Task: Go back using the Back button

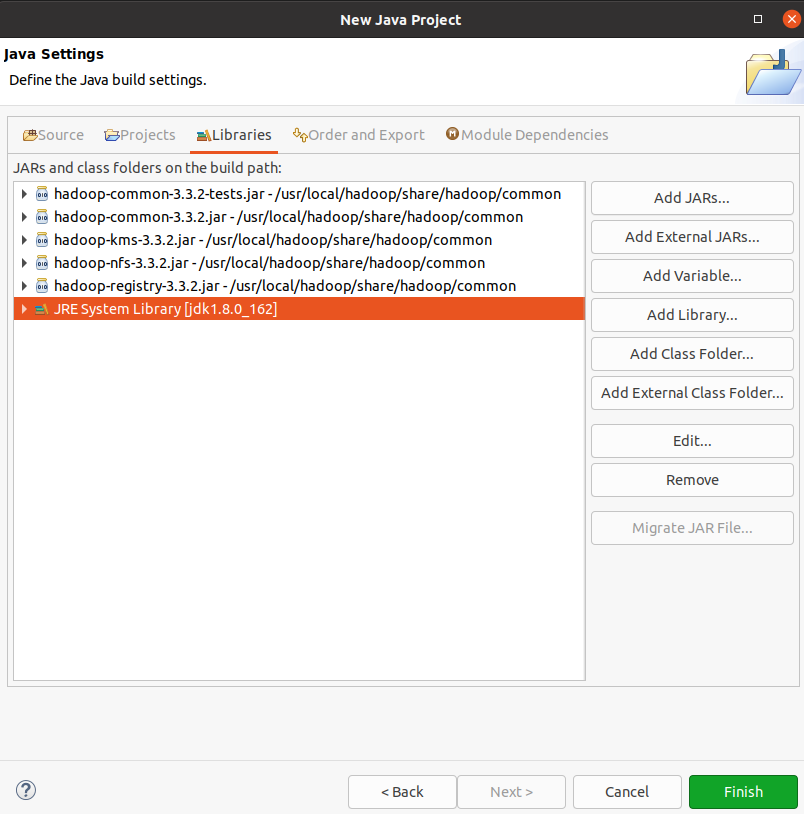Action: click(x=402, y=791)
